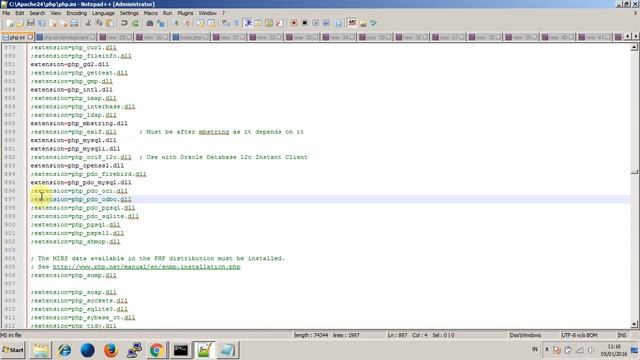640x360 pixels.
Task: Click the vertical scrollbar down arrow
Action: tap(634, 324)
